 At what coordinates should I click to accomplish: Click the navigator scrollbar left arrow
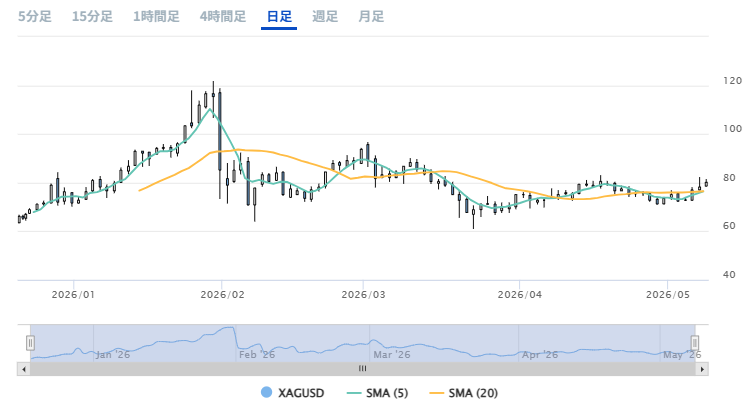[23, 369]
